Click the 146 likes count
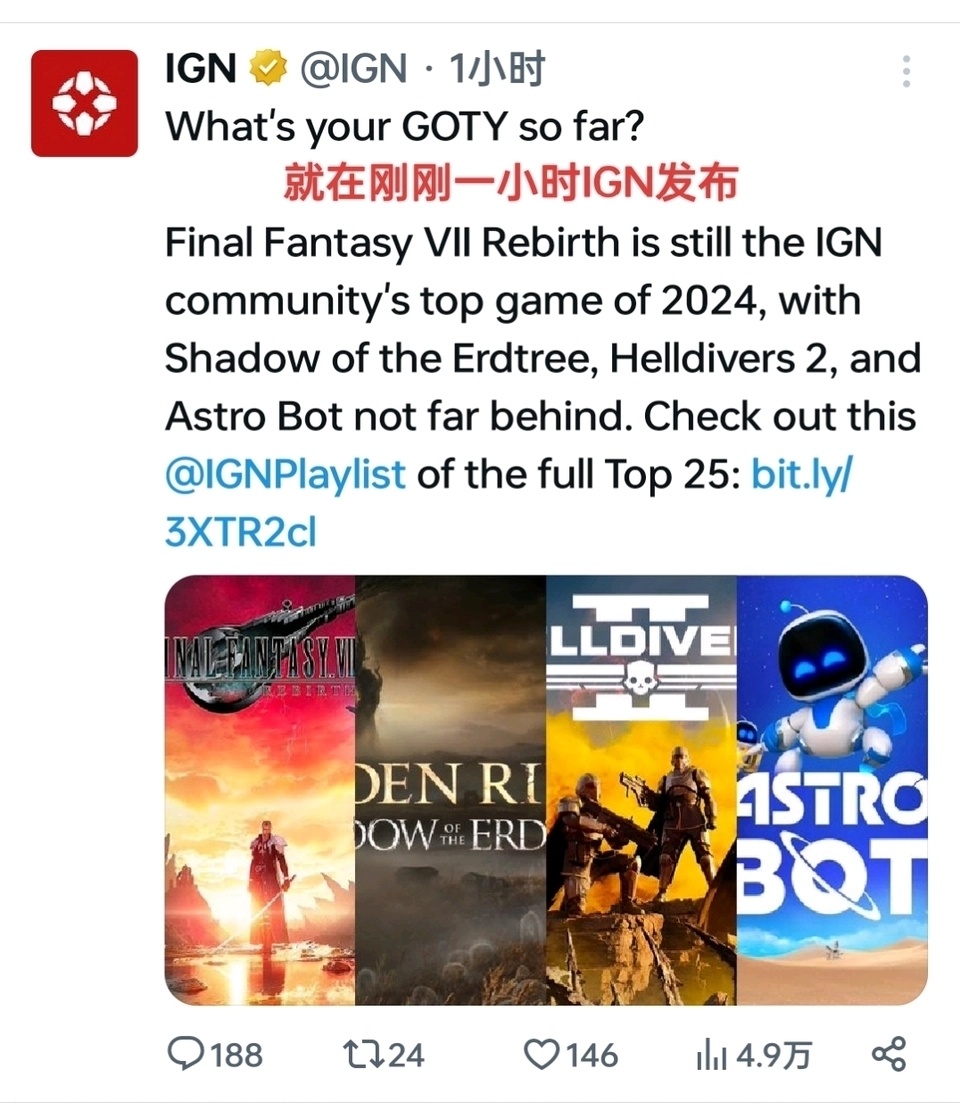 click(592, 1055)
